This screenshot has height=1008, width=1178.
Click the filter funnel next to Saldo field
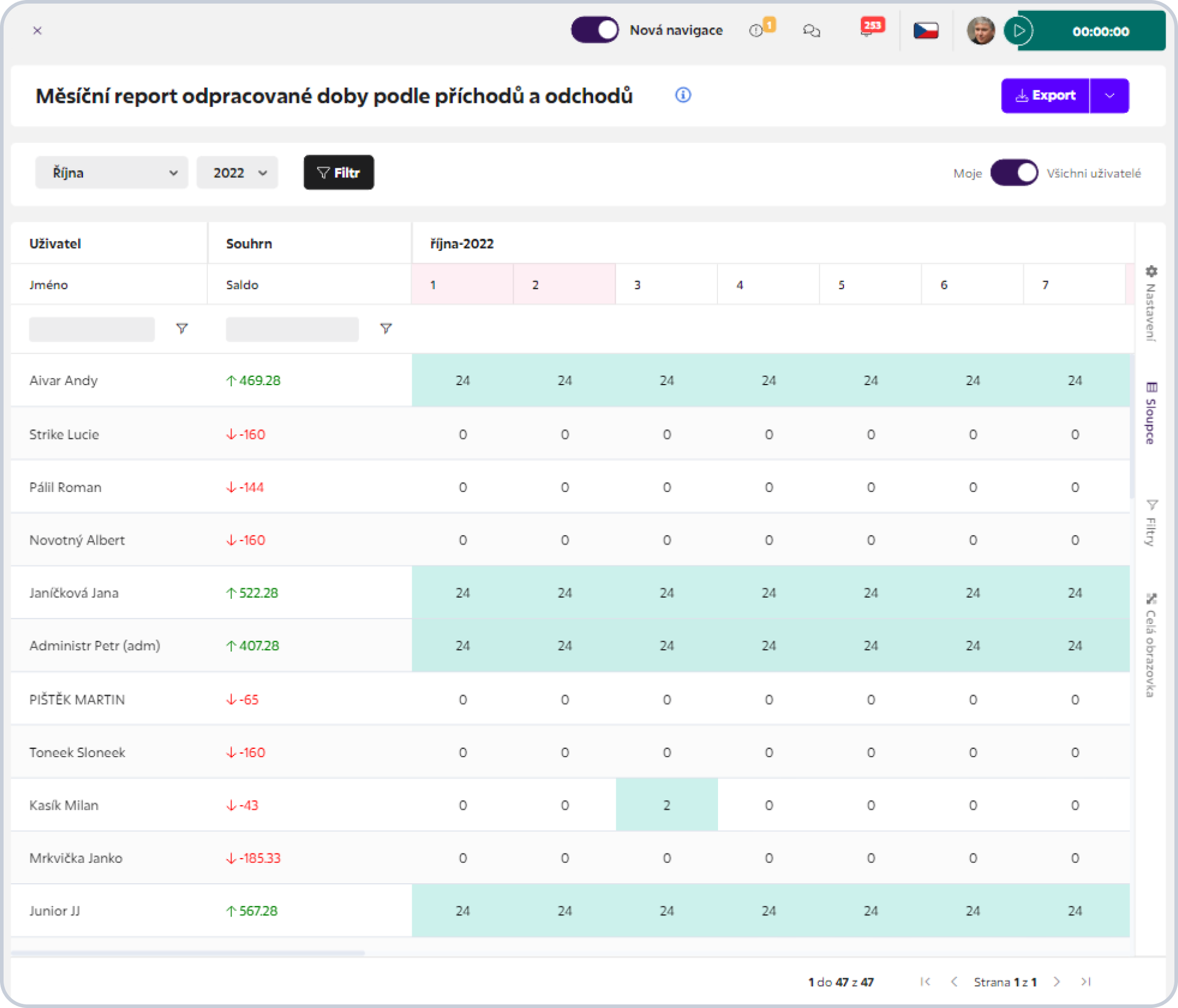[x=386, y=328]
